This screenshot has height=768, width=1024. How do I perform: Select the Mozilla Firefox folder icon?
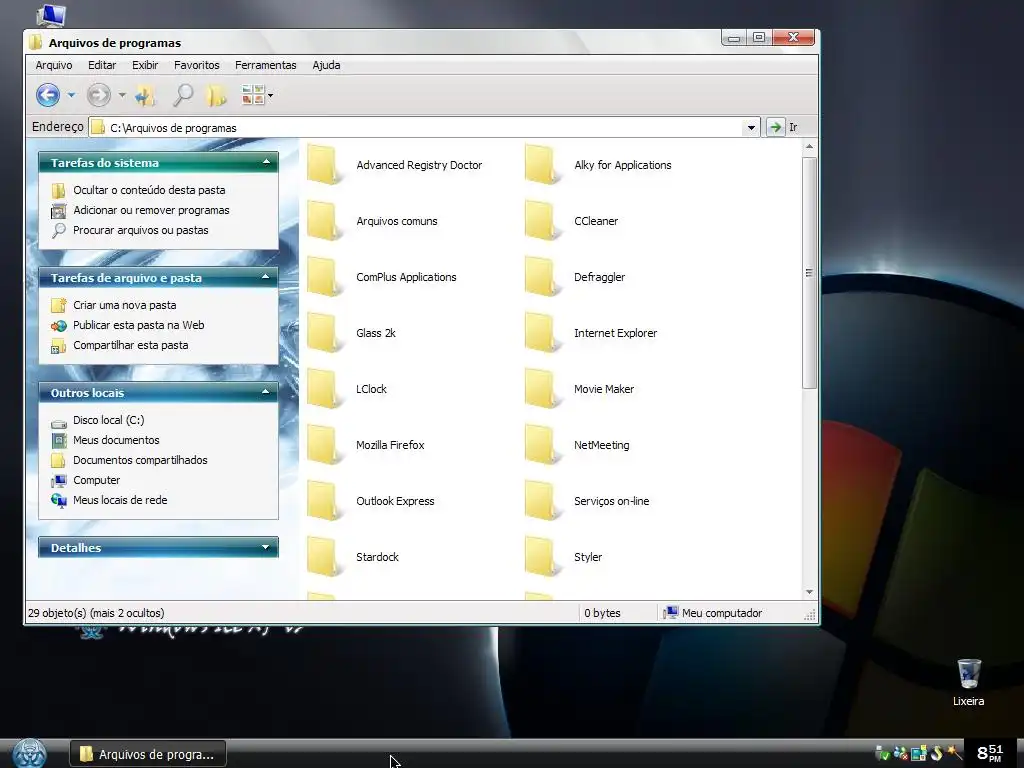(x=324, y=445)
